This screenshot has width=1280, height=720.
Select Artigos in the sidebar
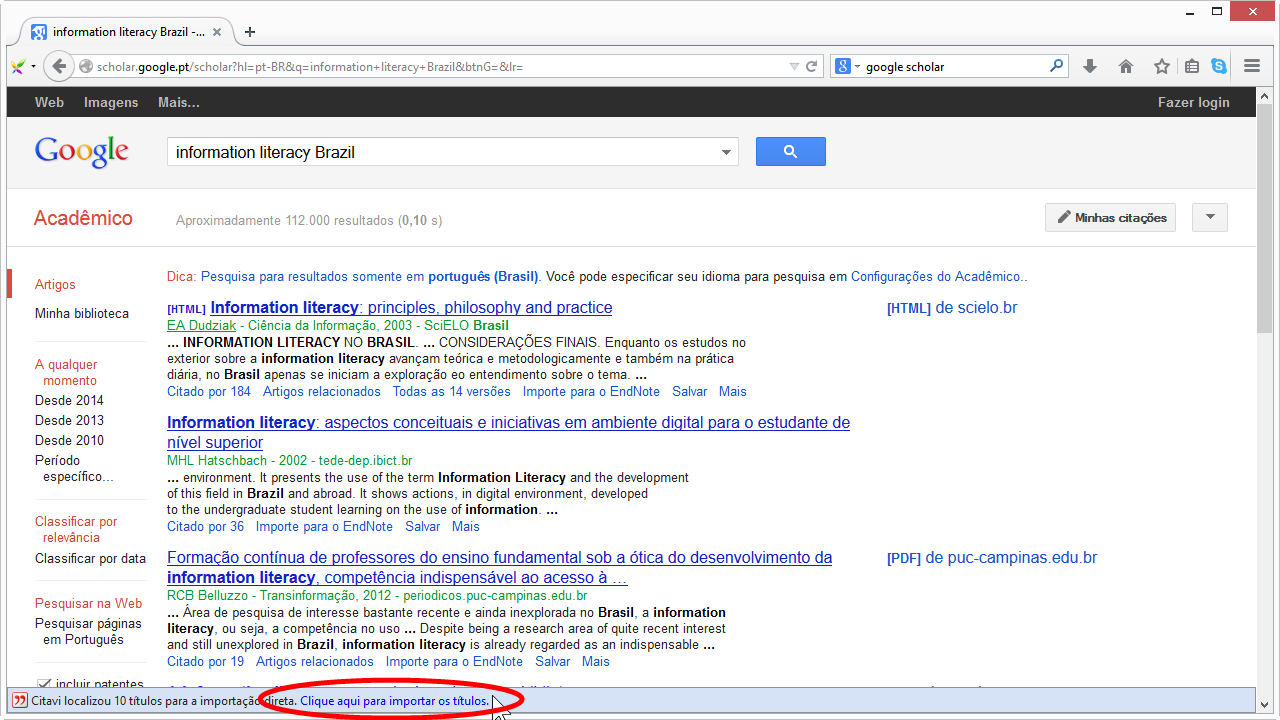click(55, 285)
